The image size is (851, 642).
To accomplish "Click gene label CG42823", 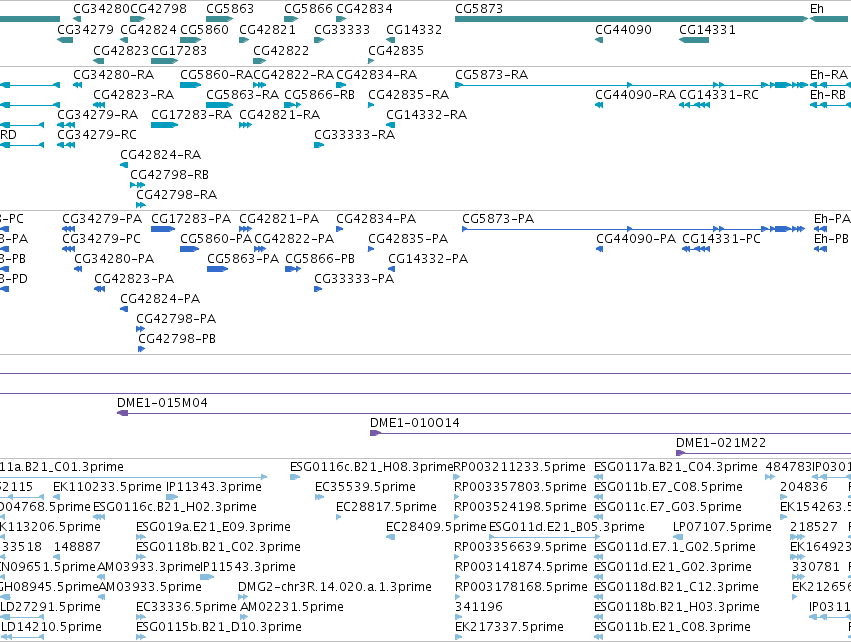I will click(x=121, y=50).
